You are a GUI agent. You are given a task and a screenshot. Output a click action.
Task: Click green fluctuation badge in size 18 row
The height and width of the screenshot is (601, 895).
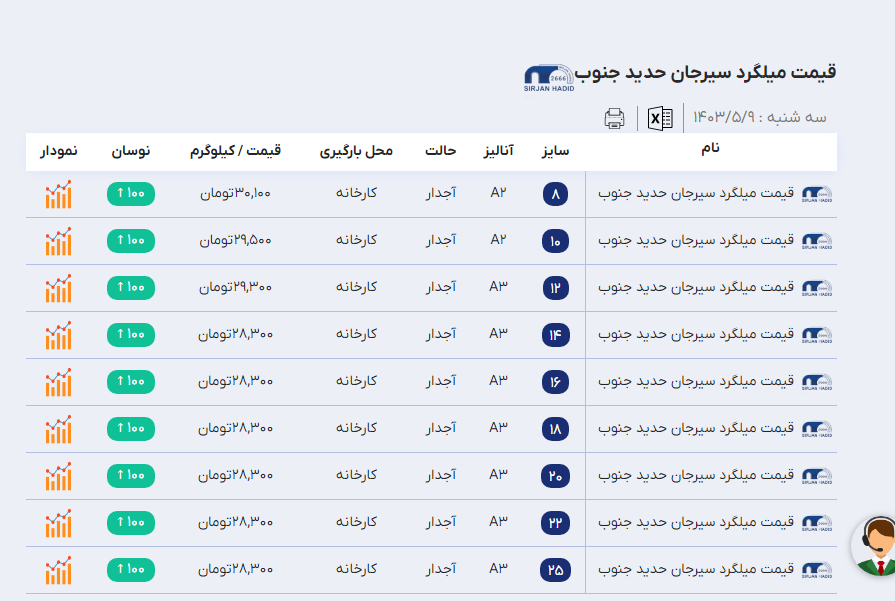[x=130, y=429]
